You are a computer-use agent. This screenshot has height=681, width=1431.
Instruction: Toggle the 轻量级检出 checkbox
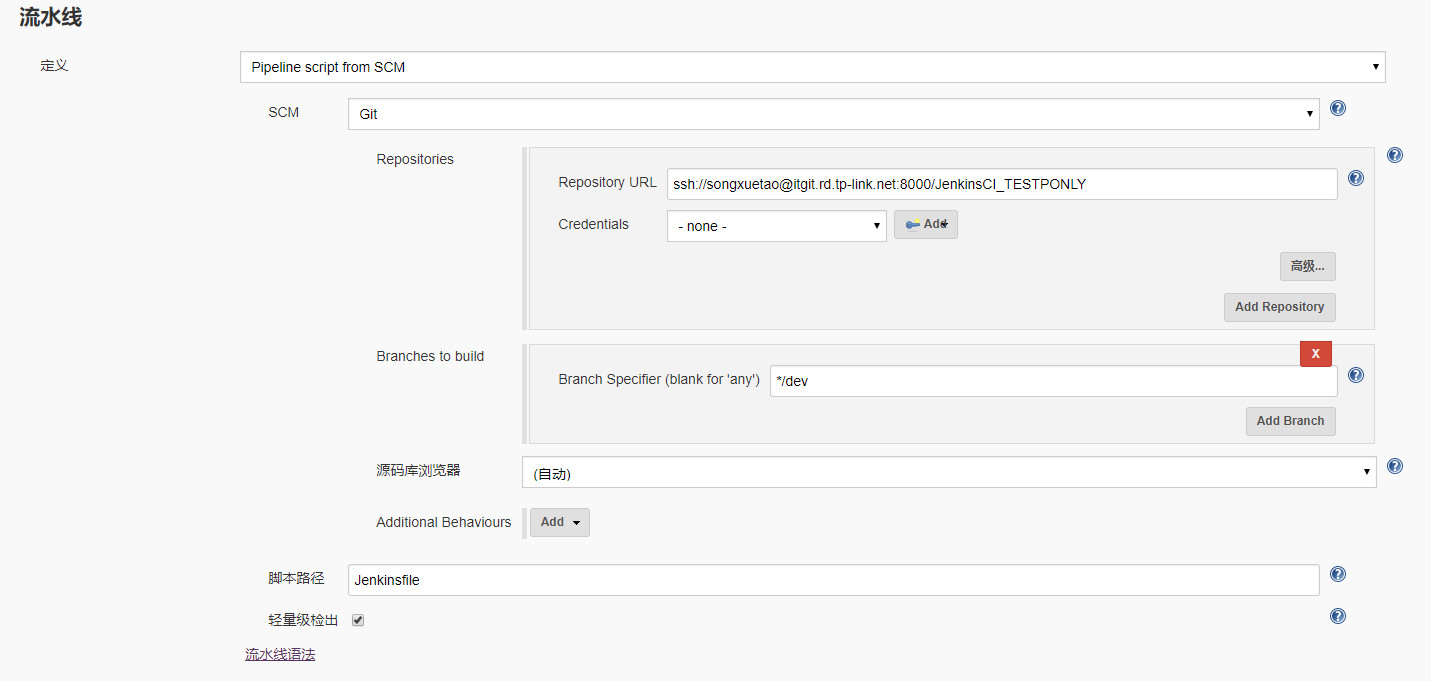358,620
